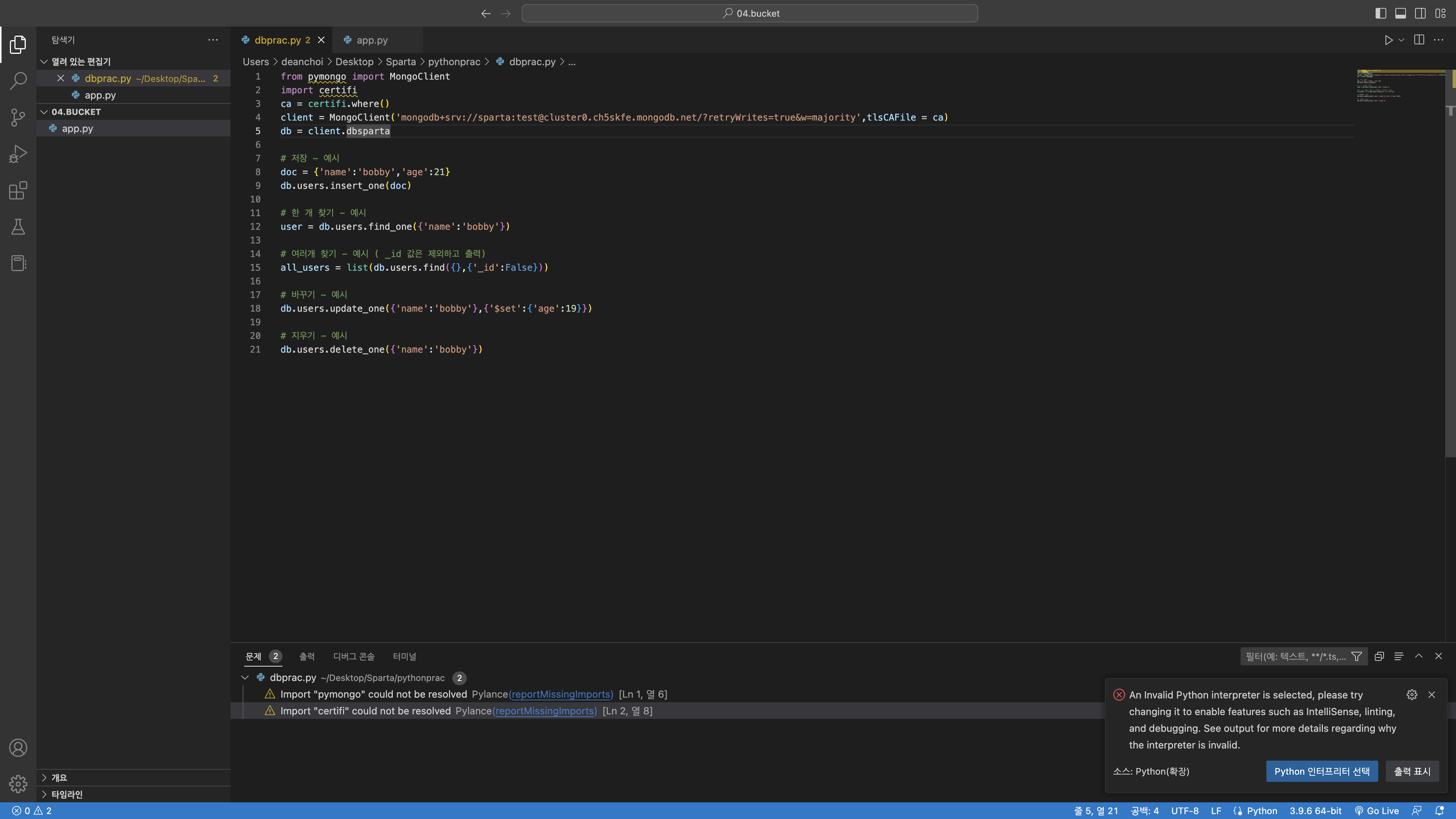The height and width of the screenshot is (819, 1456).
Task: Toggle primary sidebar visibility
Action: (x=1381, y=14)
